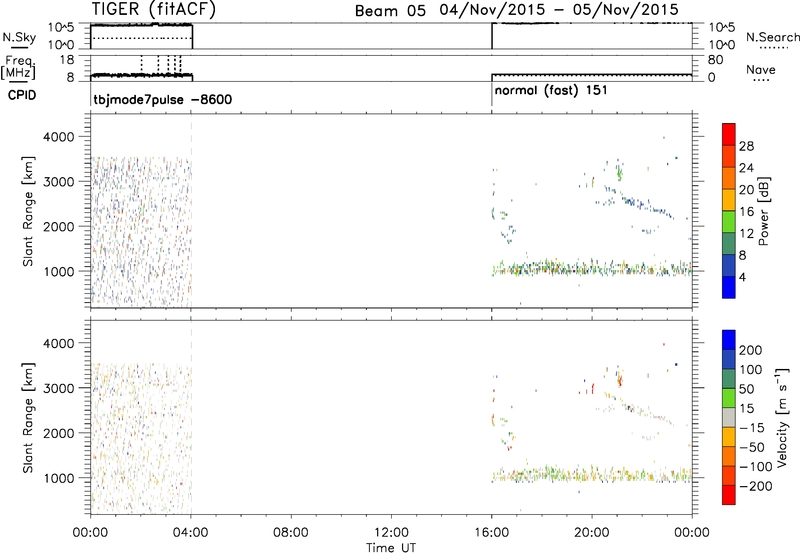800x554 pixels.
Task: Click the 1000 km scatter band in velocity panel
Action: coord(592,474)
